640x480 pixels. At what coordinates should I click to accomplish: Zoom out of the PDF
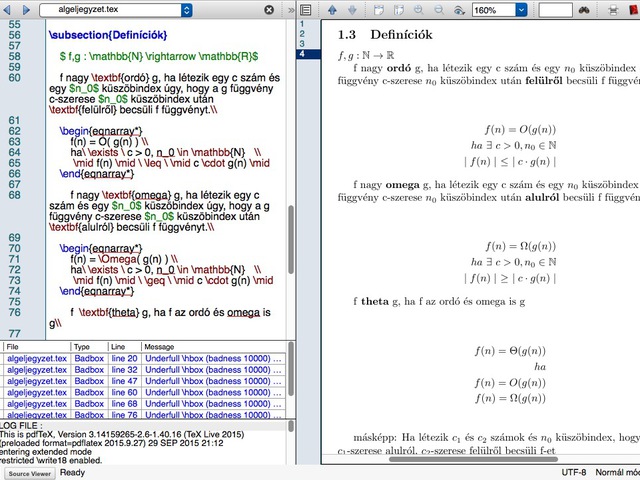439,10
